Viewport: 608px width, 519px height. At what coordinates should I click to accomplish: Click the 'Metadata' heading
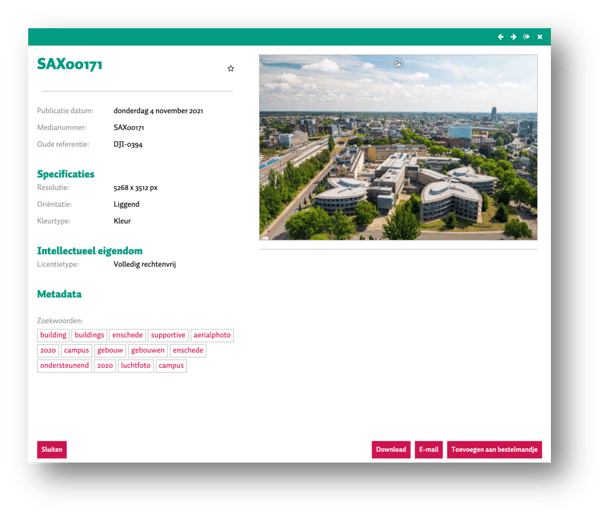click(59, 294)
